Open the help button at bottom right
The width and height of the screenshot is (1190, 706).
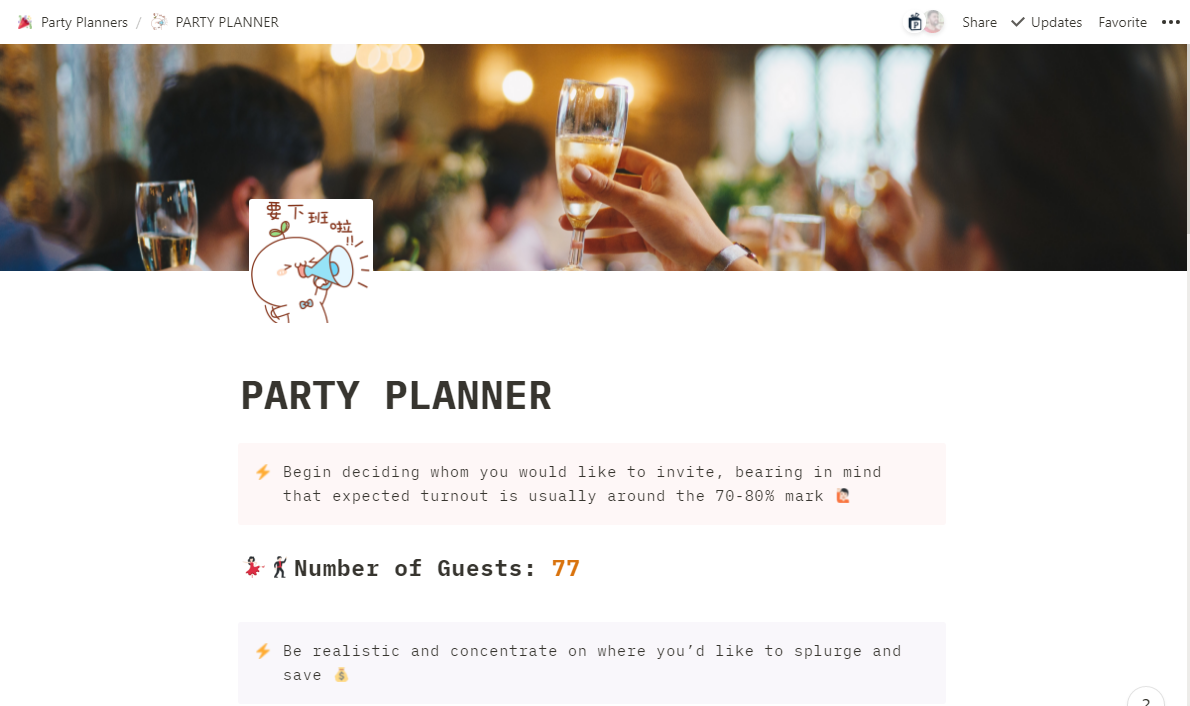(x=1145, y=698)
